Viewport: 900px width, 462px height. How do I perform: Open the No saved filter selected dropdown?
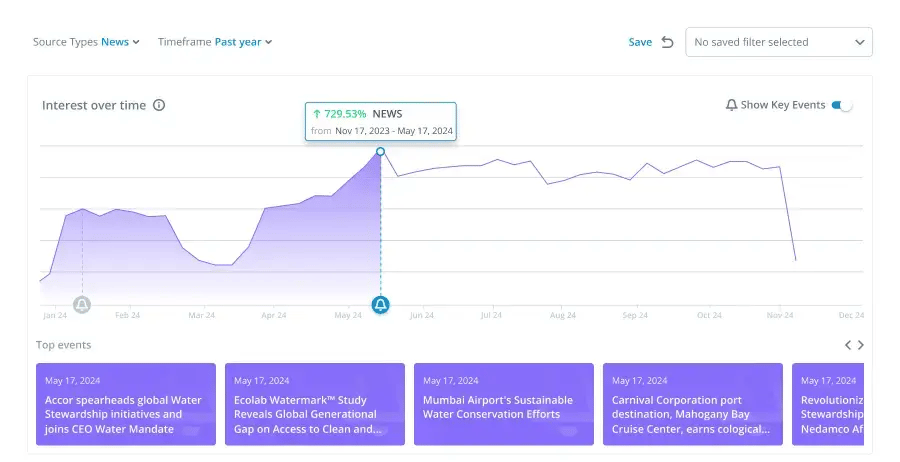pos(779,42)
